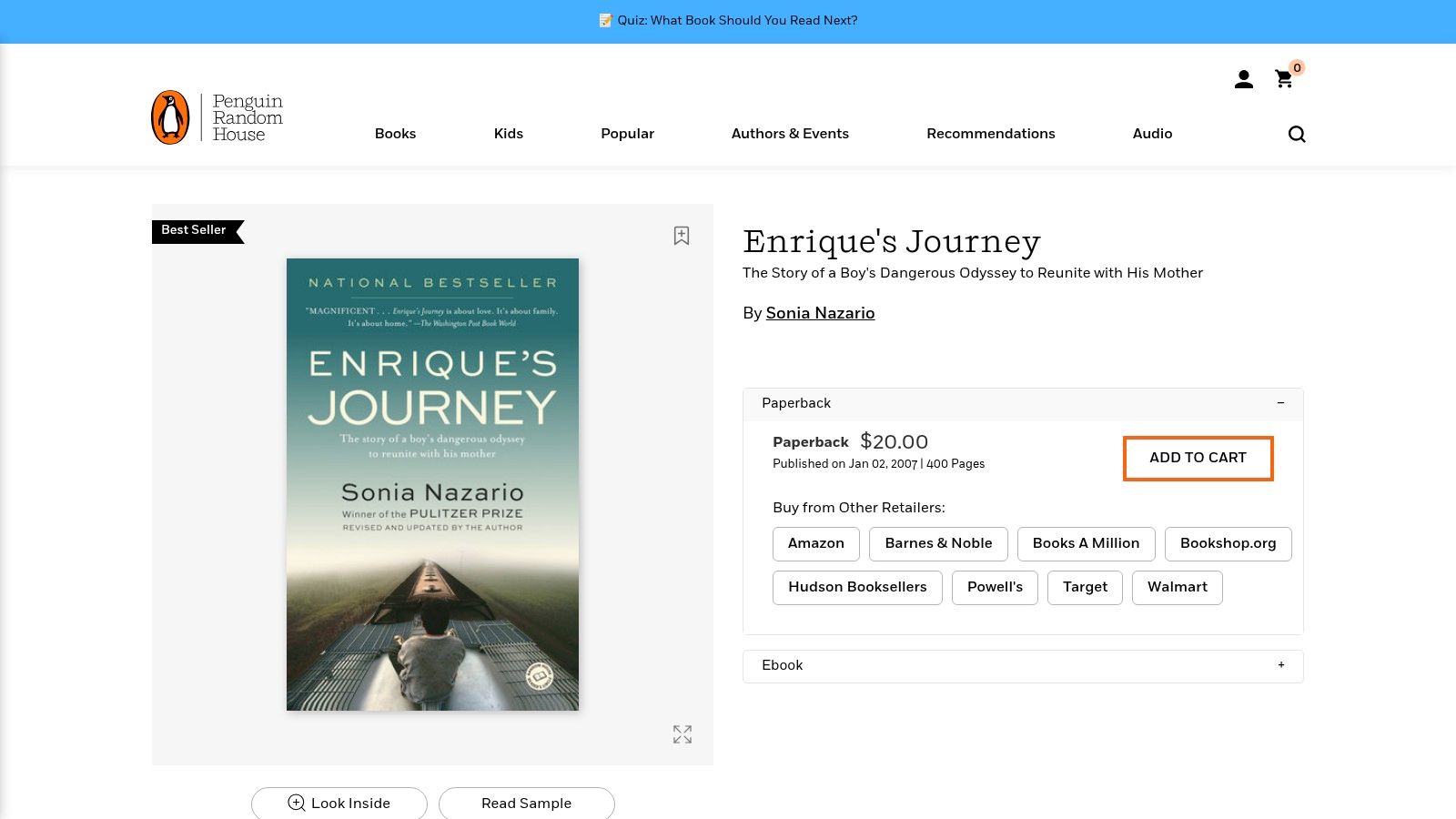Buy from Bookshop.org
Viewport: 1456px width, 819px height.
[x=1228, y=543]
